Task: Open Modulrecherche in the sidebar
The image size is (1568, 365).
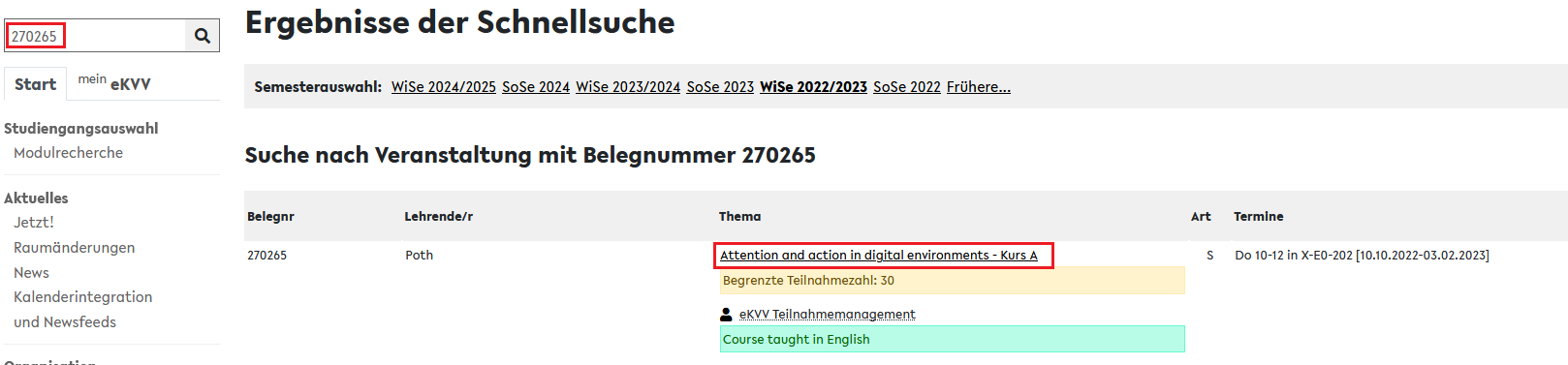Action: point(68,153)
